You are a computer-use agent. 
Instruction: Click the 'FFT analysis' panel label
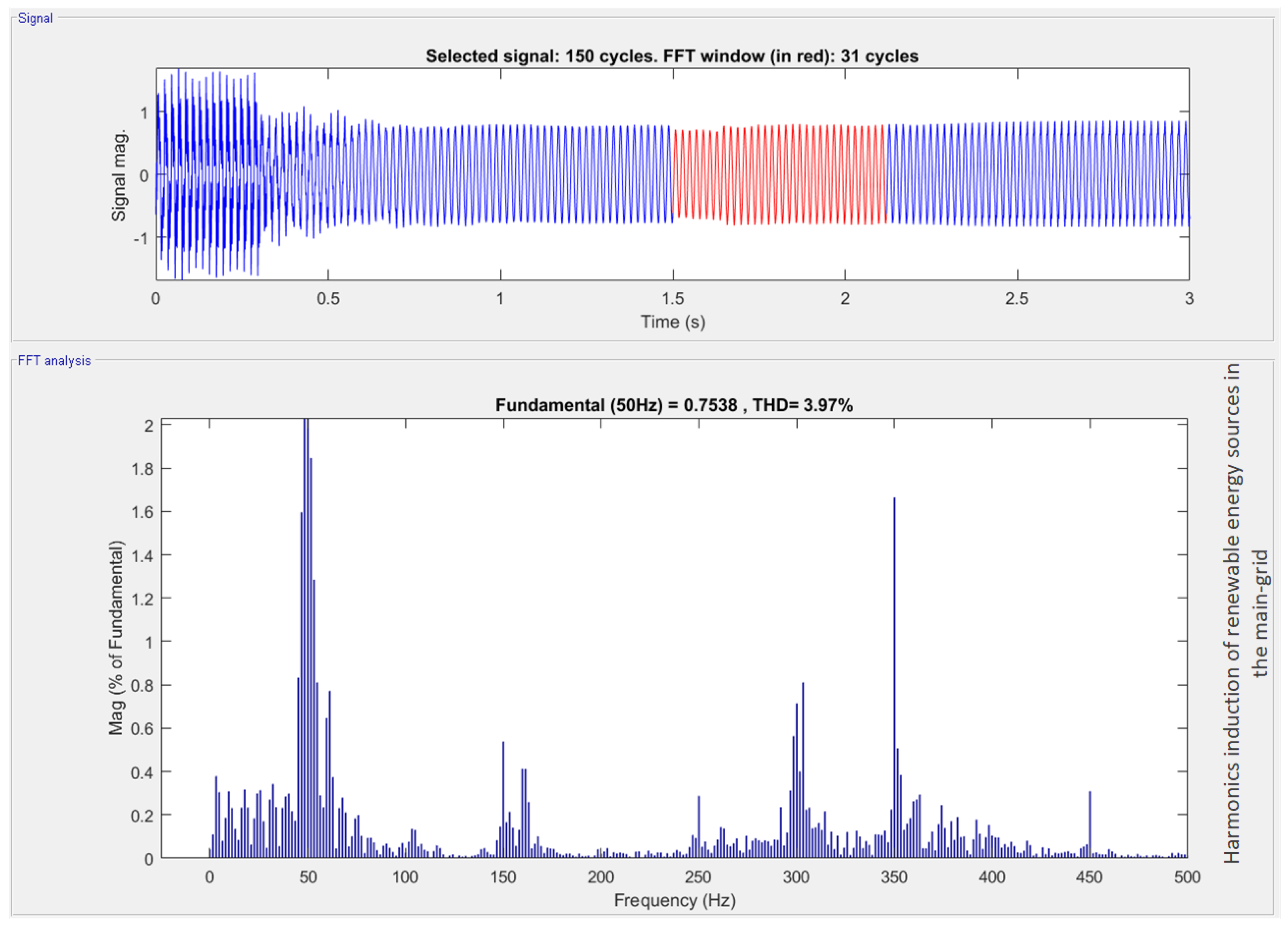(x=54, y=361)
